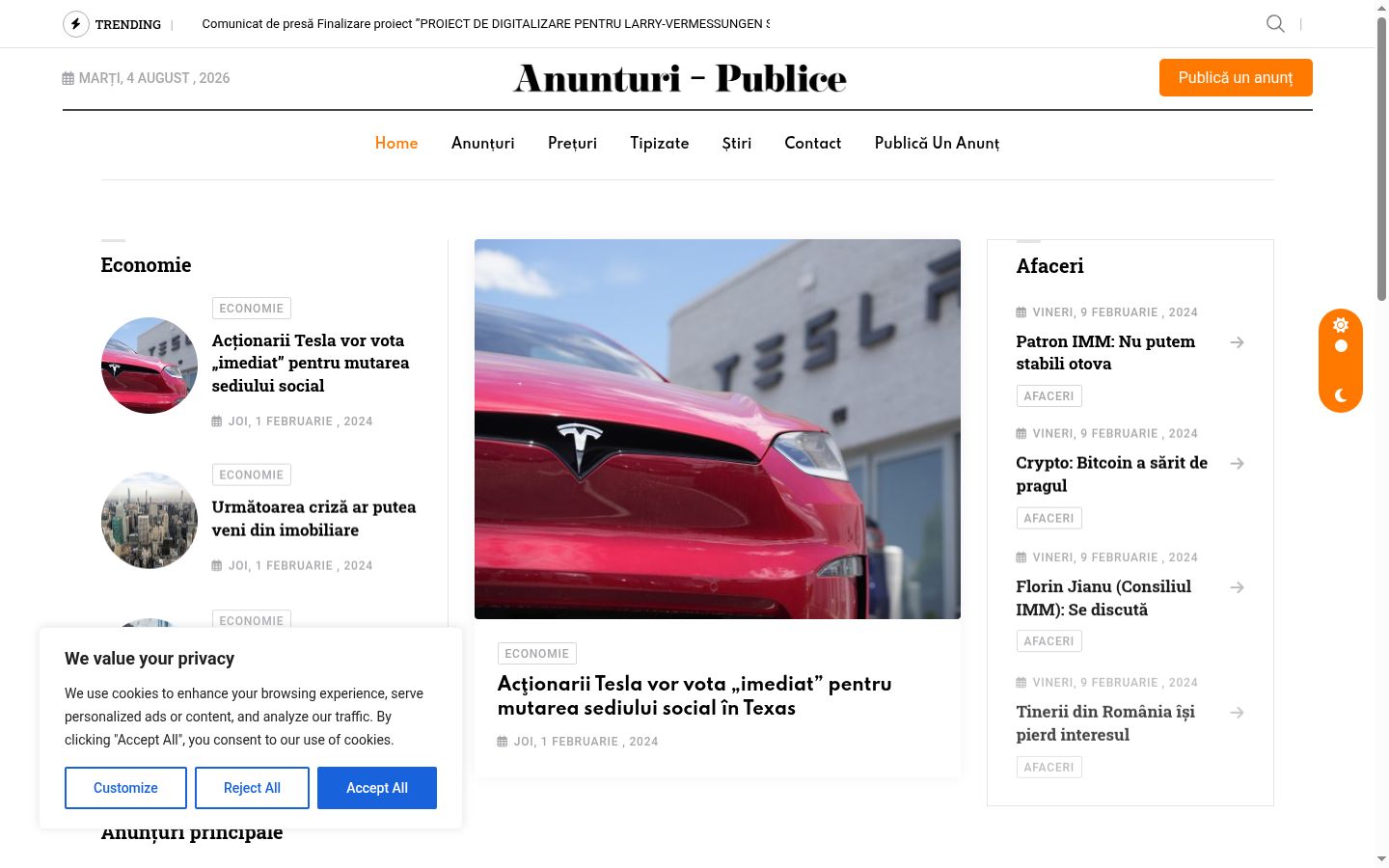This screenshot has height=868, width=1389.
Task: Reject all cookies
Action: coord(252,788)
